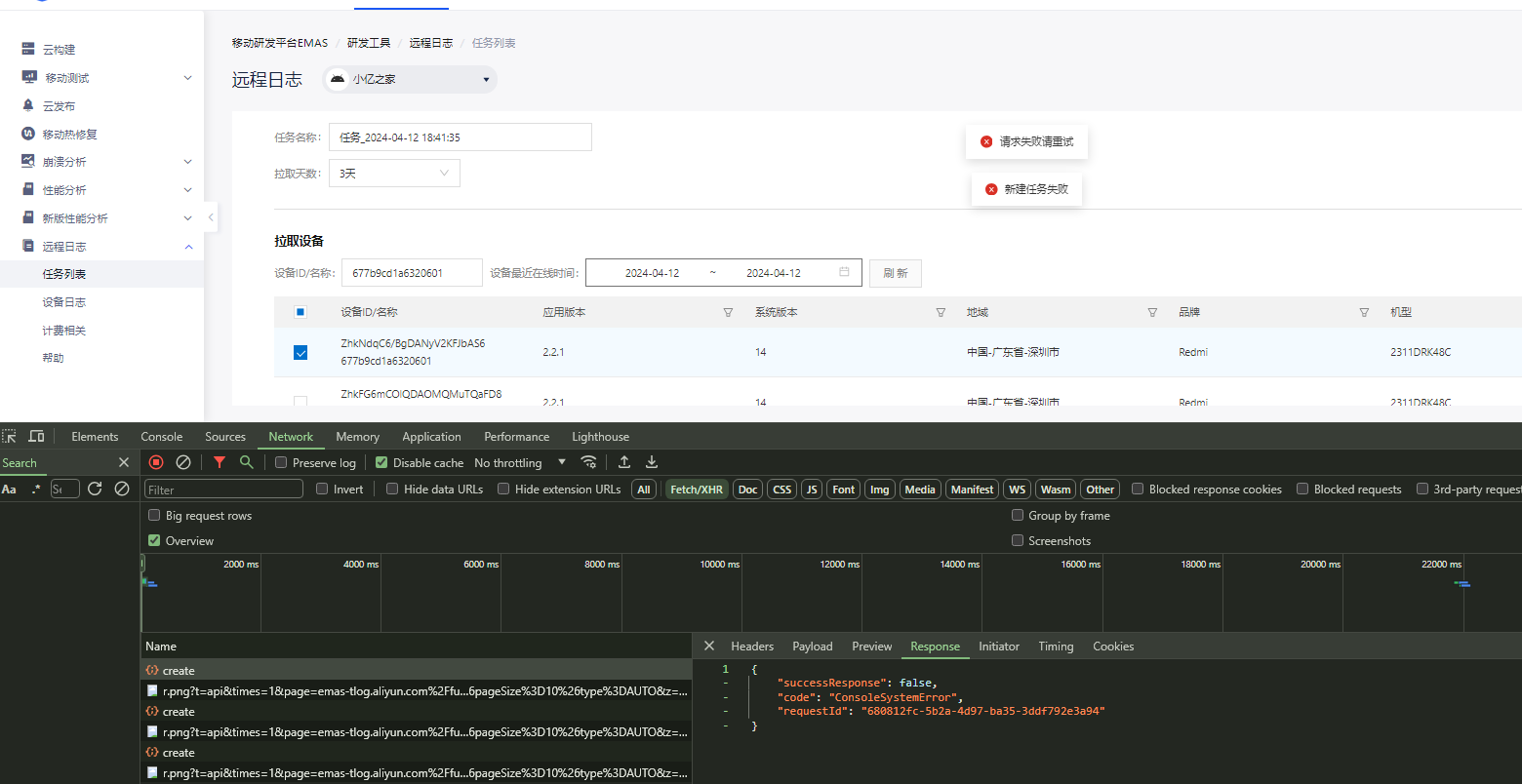1522x784 pixels.
Task: Click the 刷新 button
Action: tap(896, 273)
